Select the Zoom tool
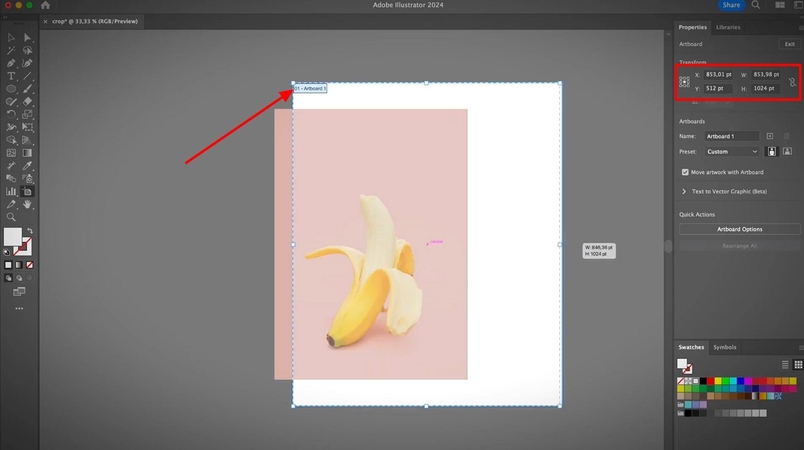This screenshot has height=450, width=804. [11, 217]
